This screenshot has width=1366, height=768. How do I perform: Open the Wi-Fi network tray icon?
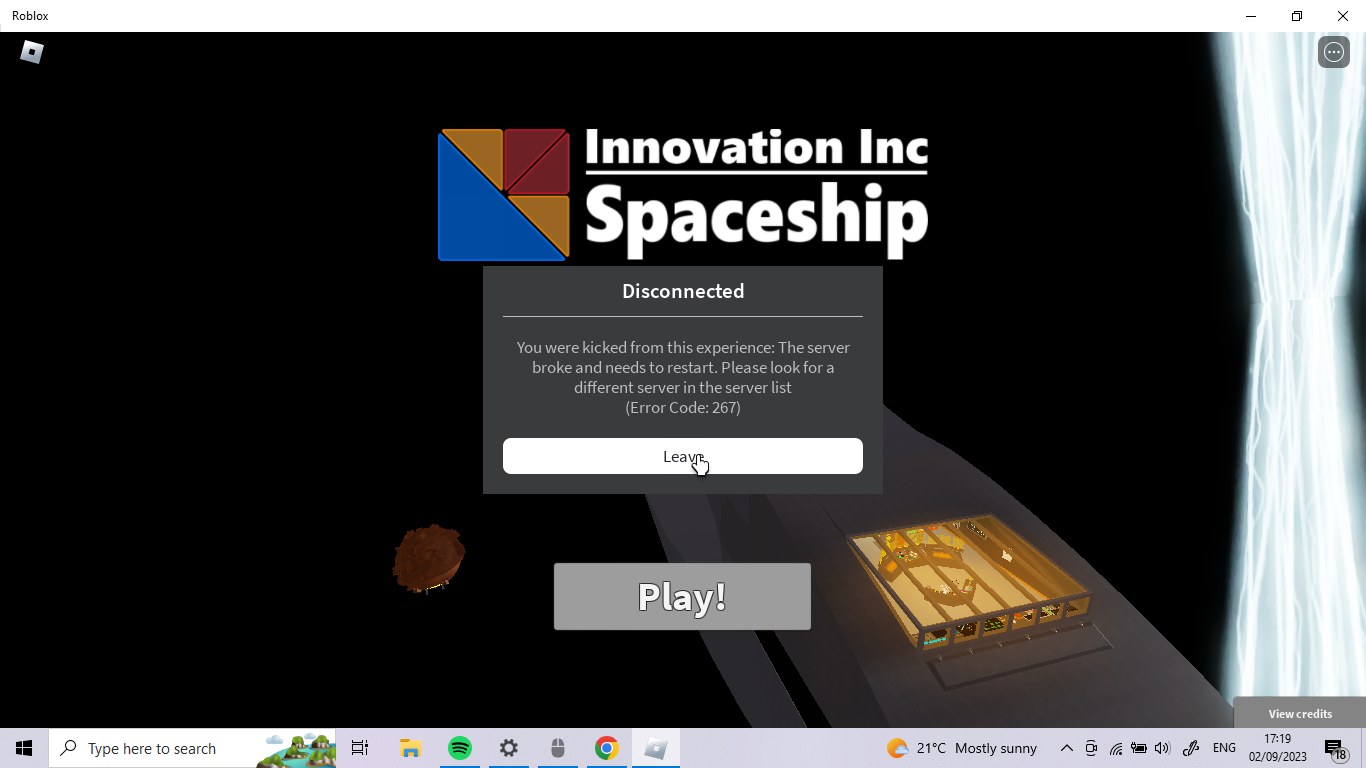pos(1115,748)
